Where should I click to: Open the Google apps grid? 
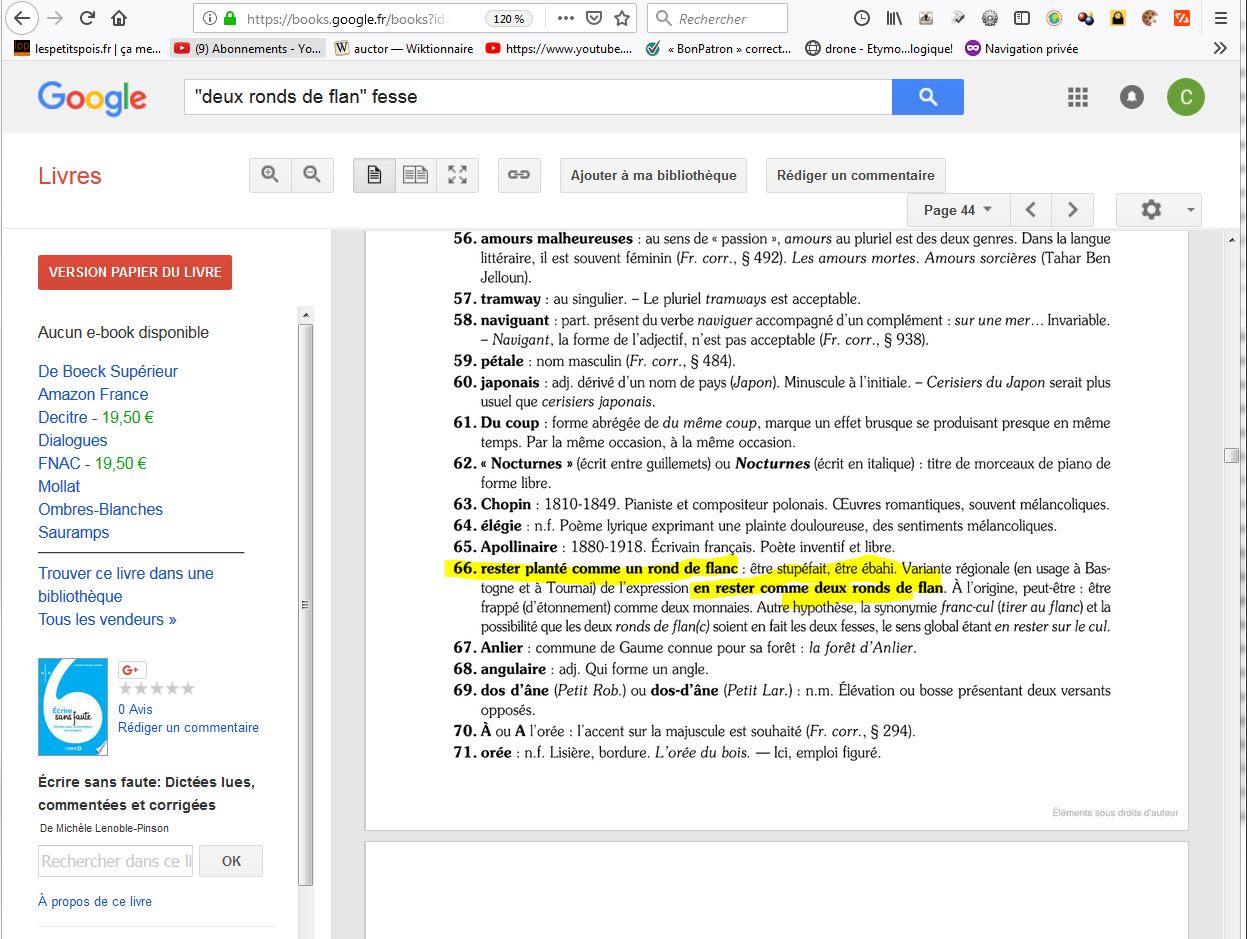tap(1077, 97)
